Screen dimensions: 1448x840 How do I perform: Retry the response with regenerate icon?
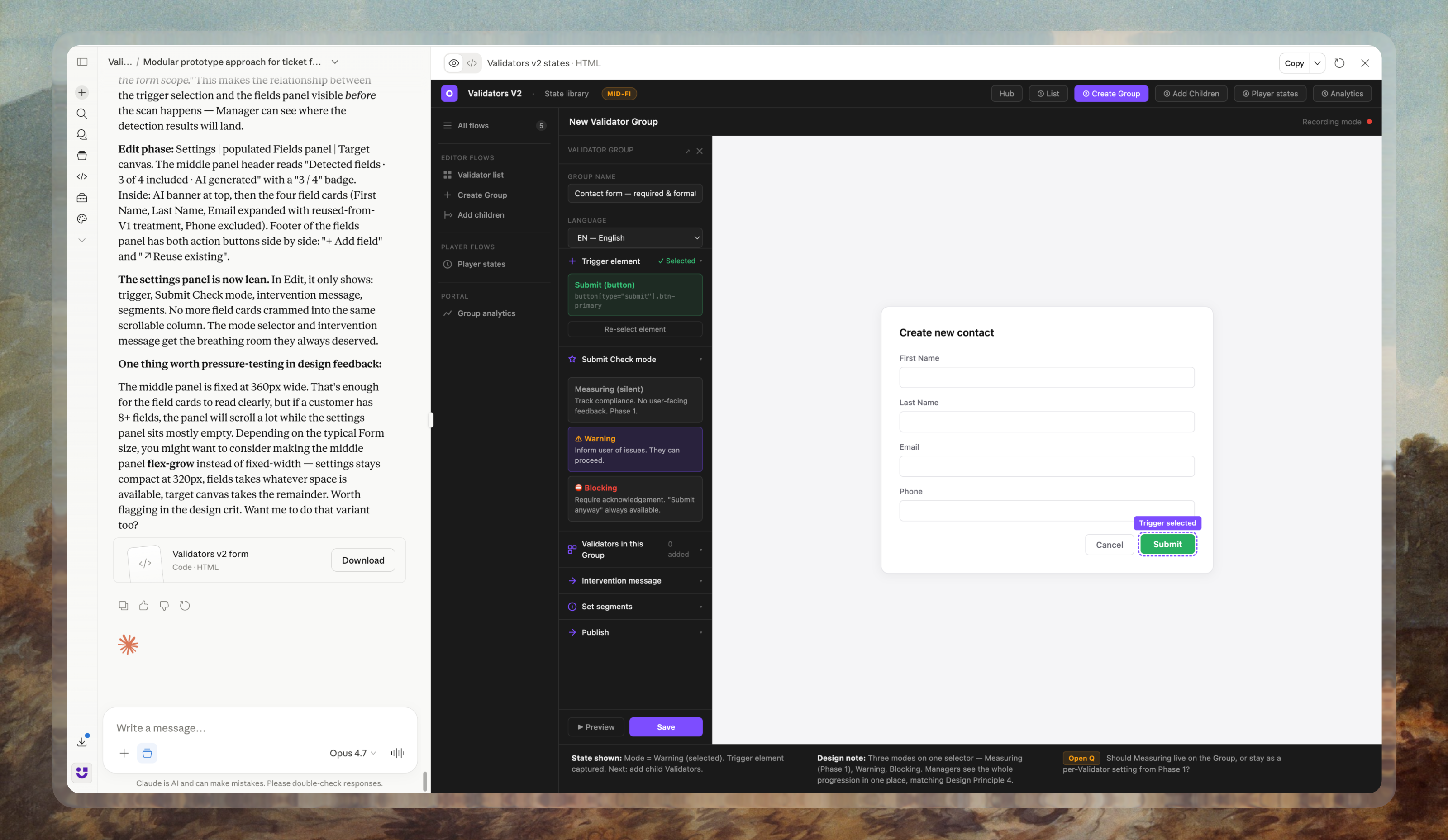(x=185, y=606)
